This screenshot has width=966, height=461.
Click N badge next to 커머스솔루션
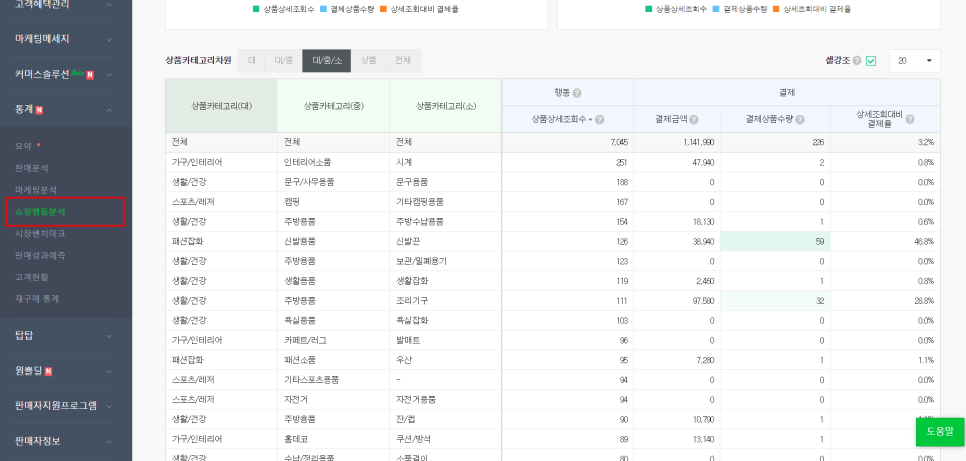tap(90, 75)
